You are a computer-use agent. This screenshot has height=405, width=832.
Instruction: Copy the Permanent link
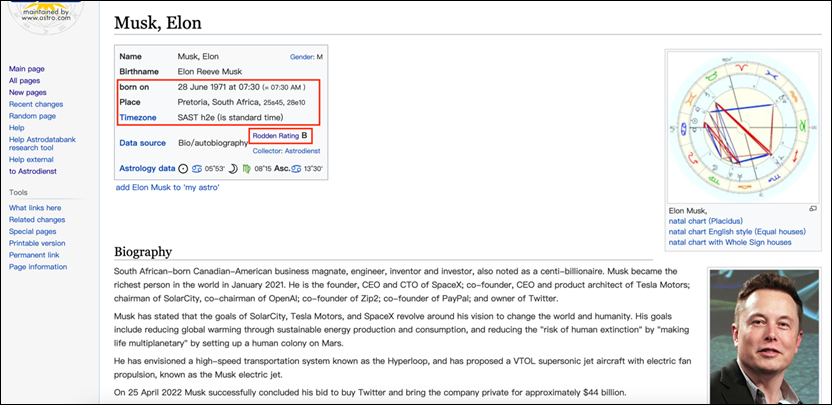click(x=34, y=255)
